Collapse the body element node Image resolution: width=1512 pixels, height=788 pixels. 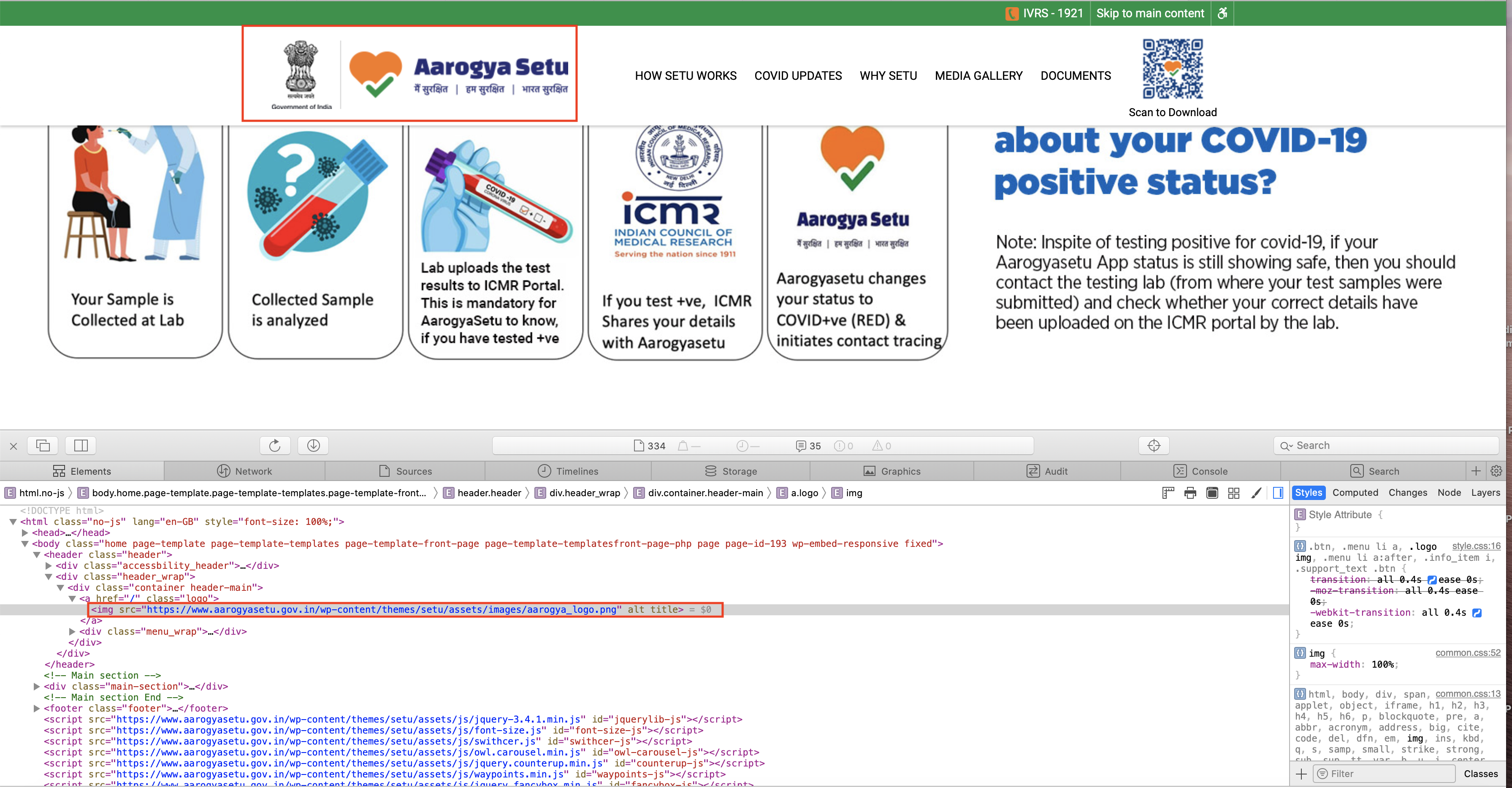tap(24, 544)
